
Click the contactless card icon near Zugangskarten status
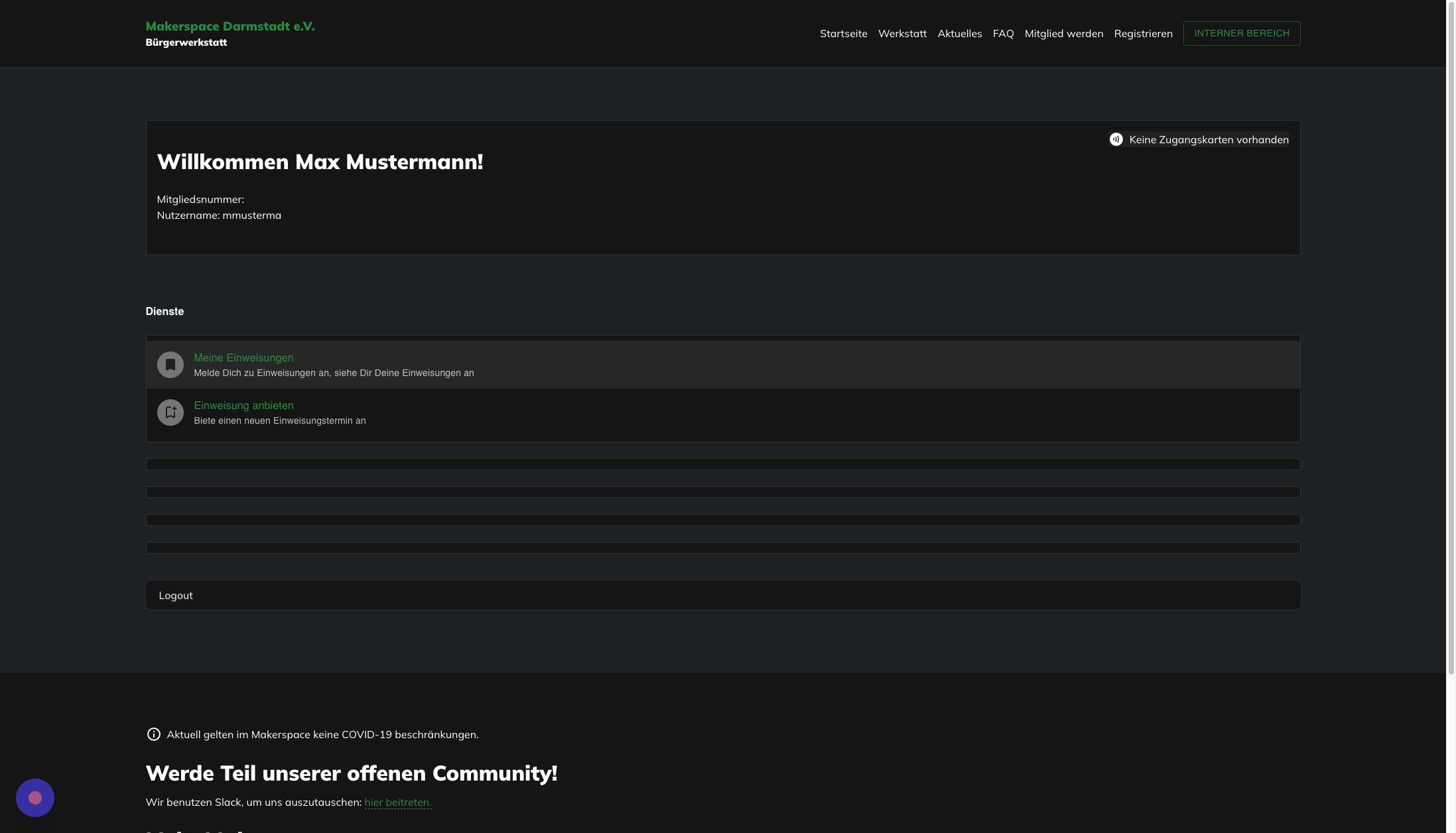point(1116,139)
